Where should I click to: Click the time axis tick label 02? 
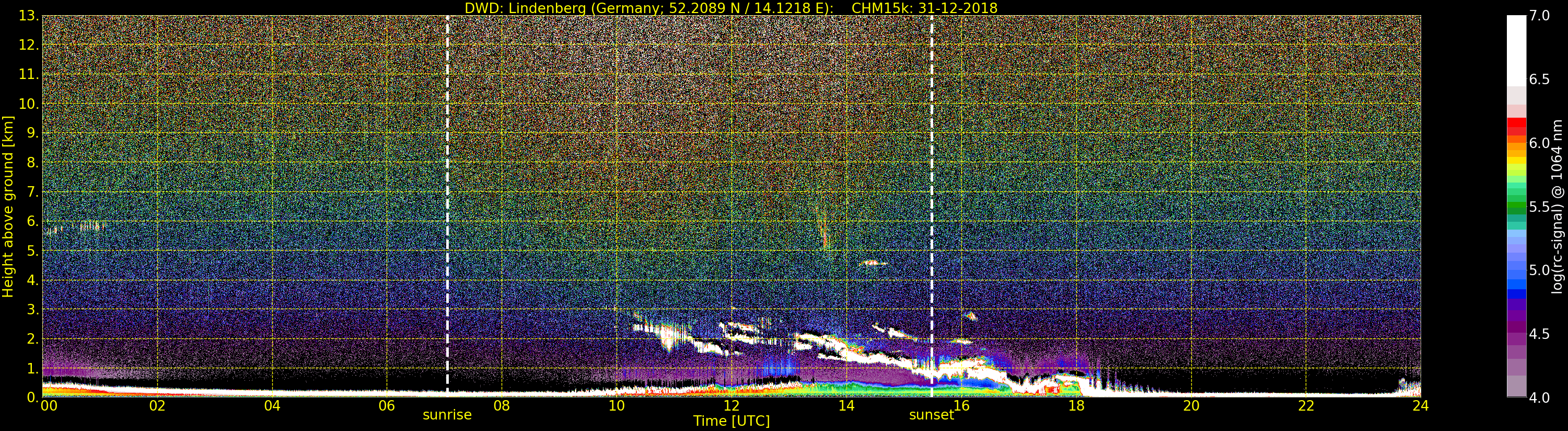click(157, 405)
